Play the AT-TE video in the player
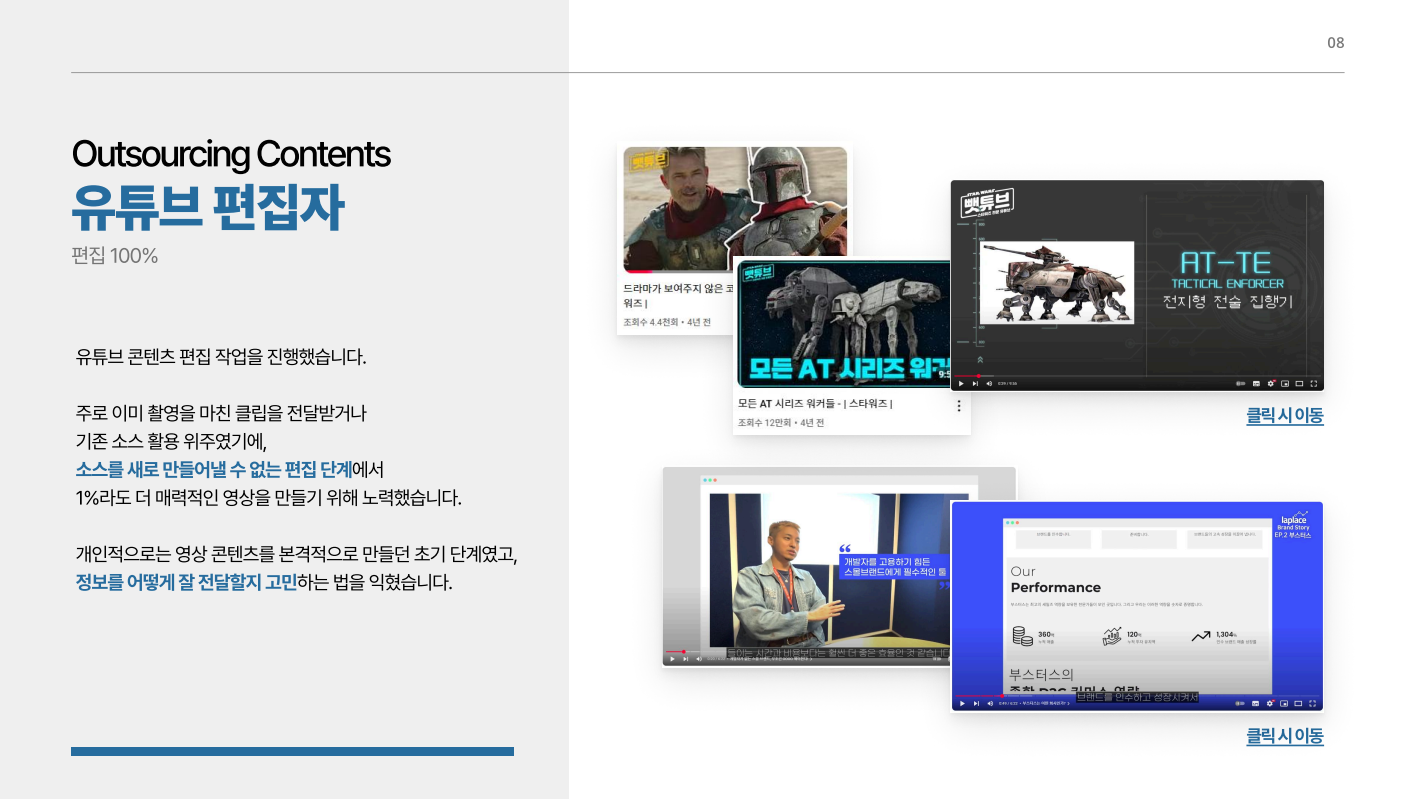Viewport: 1419px width, 799px height. 961,383
